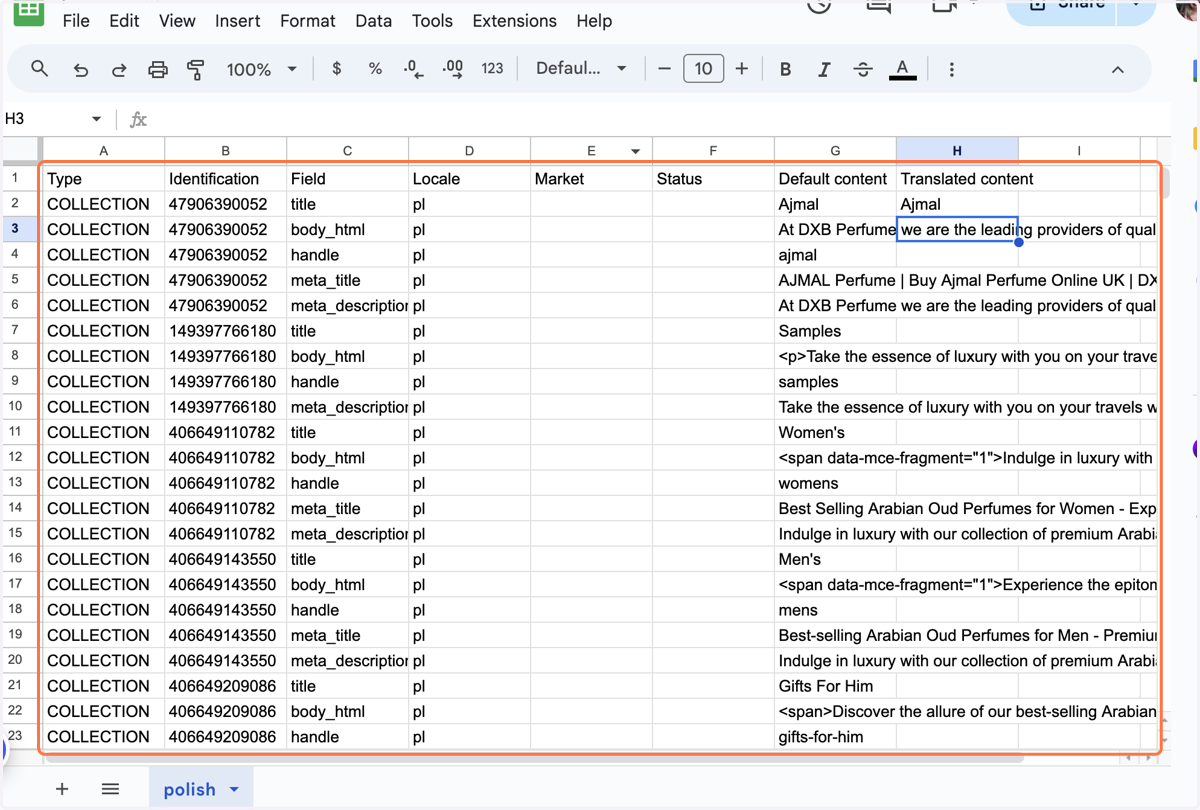Open the Help menu
The image size is (1200, 810).
tap(594, 21)
